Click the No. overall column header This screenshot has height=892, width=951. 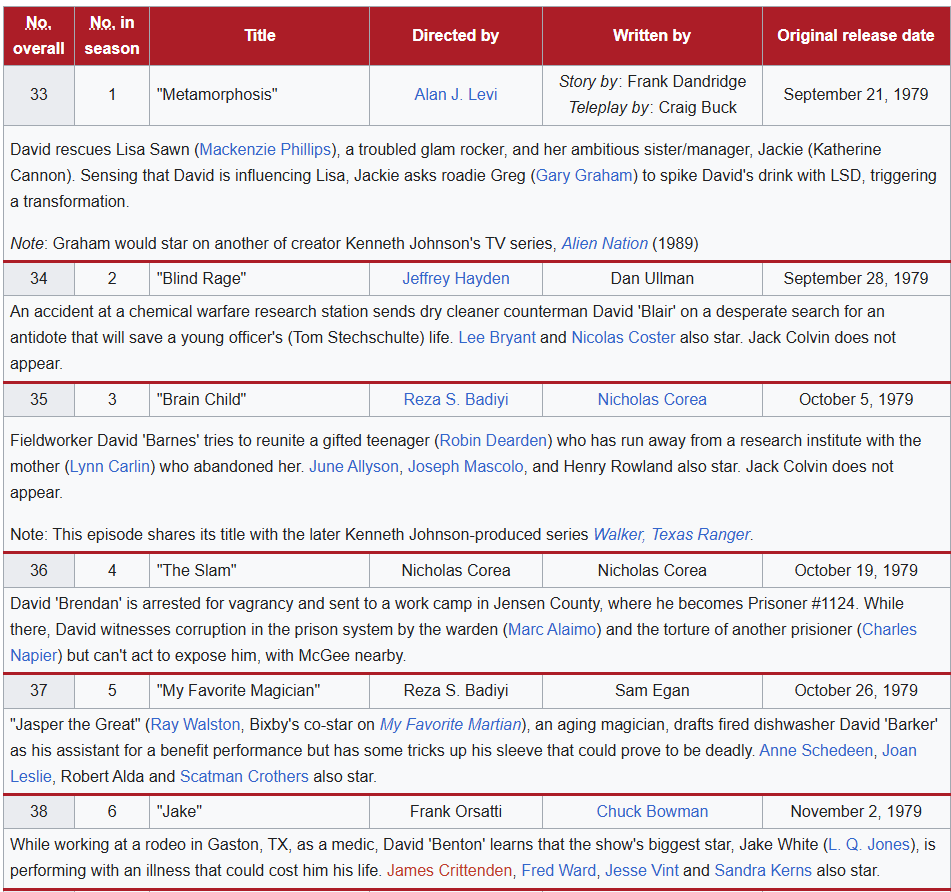tap(39, 36)
